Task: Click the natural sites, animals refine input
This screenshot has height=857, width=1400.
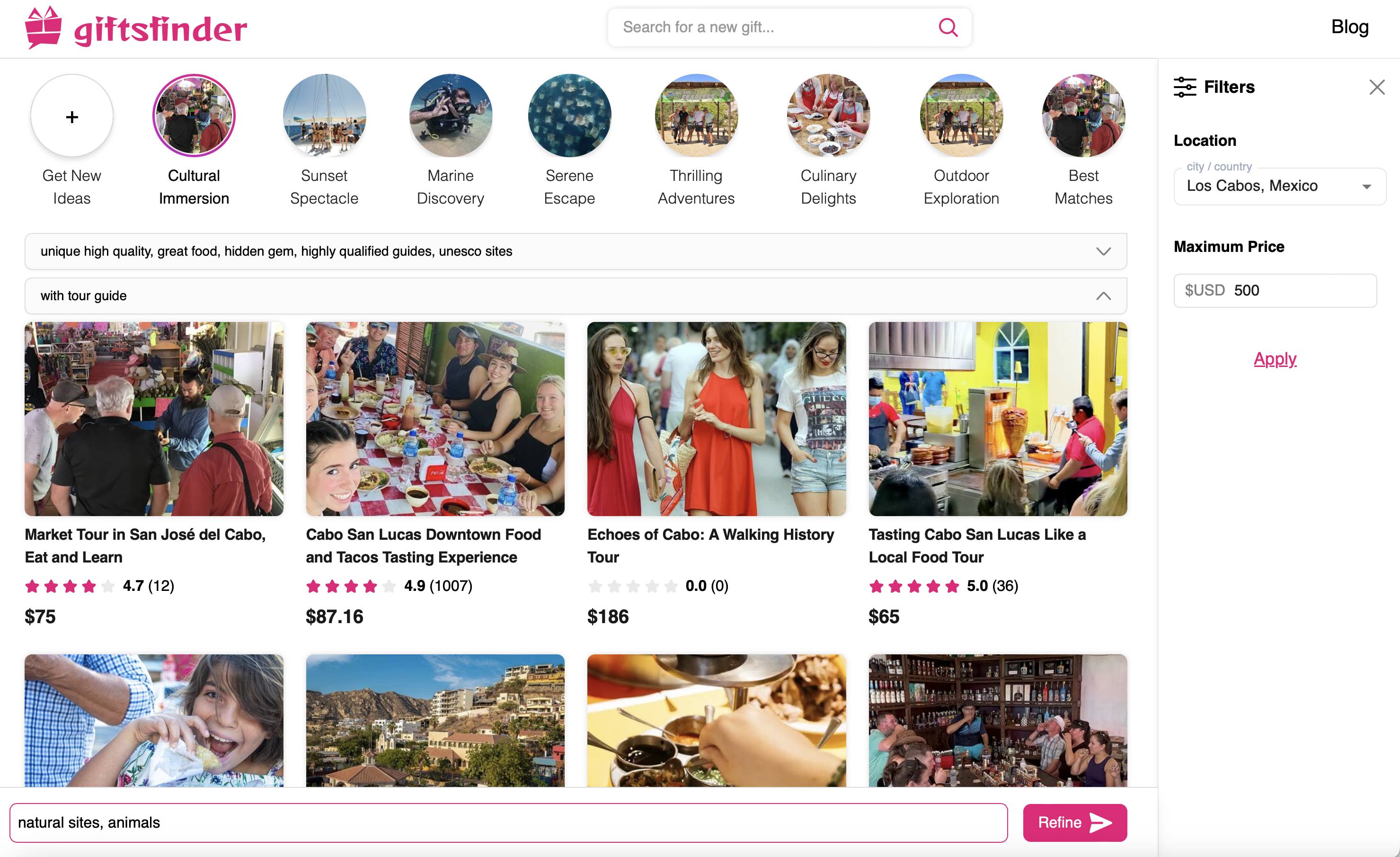Action: click(508, 822)
